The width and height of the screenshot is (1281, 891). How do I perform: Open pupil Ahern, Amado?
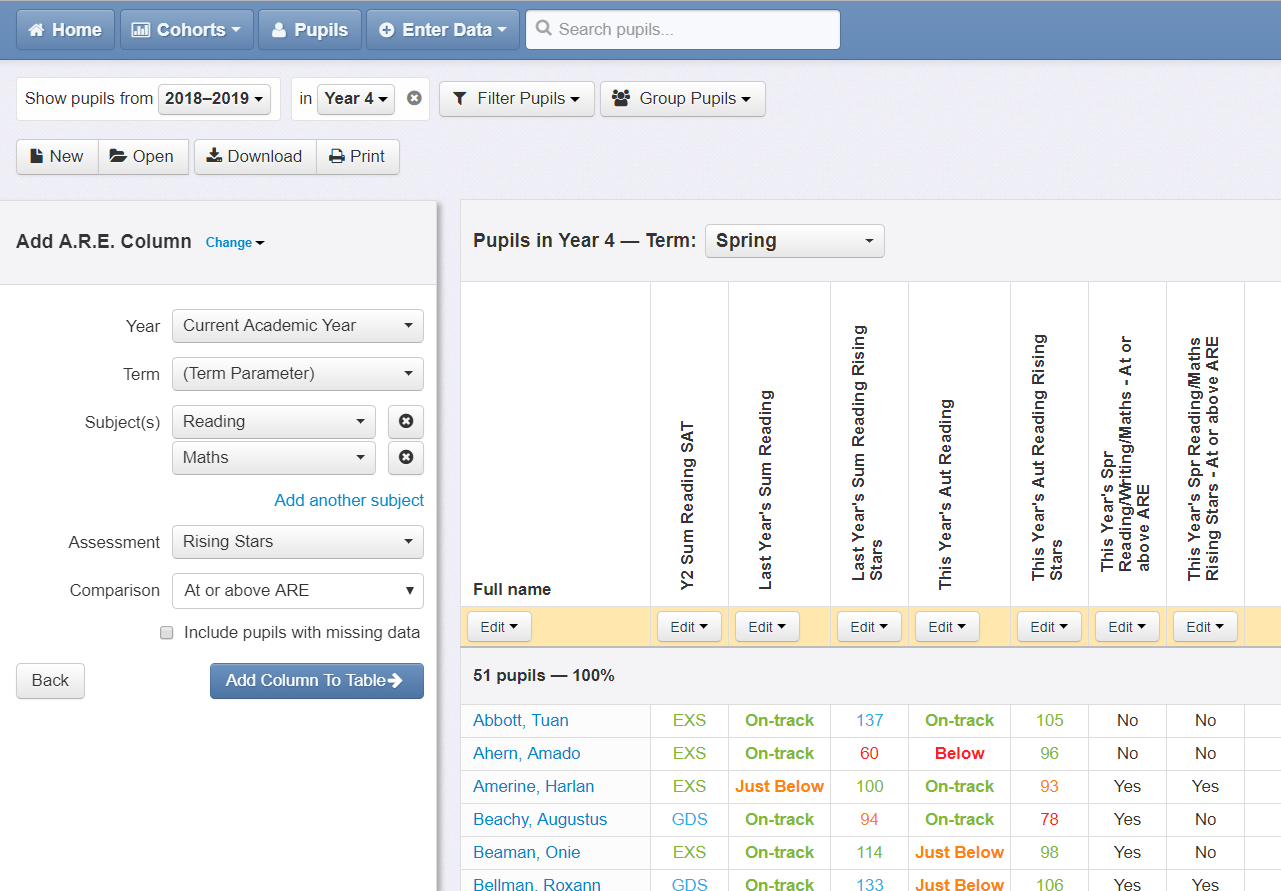[x=527, y=754]
